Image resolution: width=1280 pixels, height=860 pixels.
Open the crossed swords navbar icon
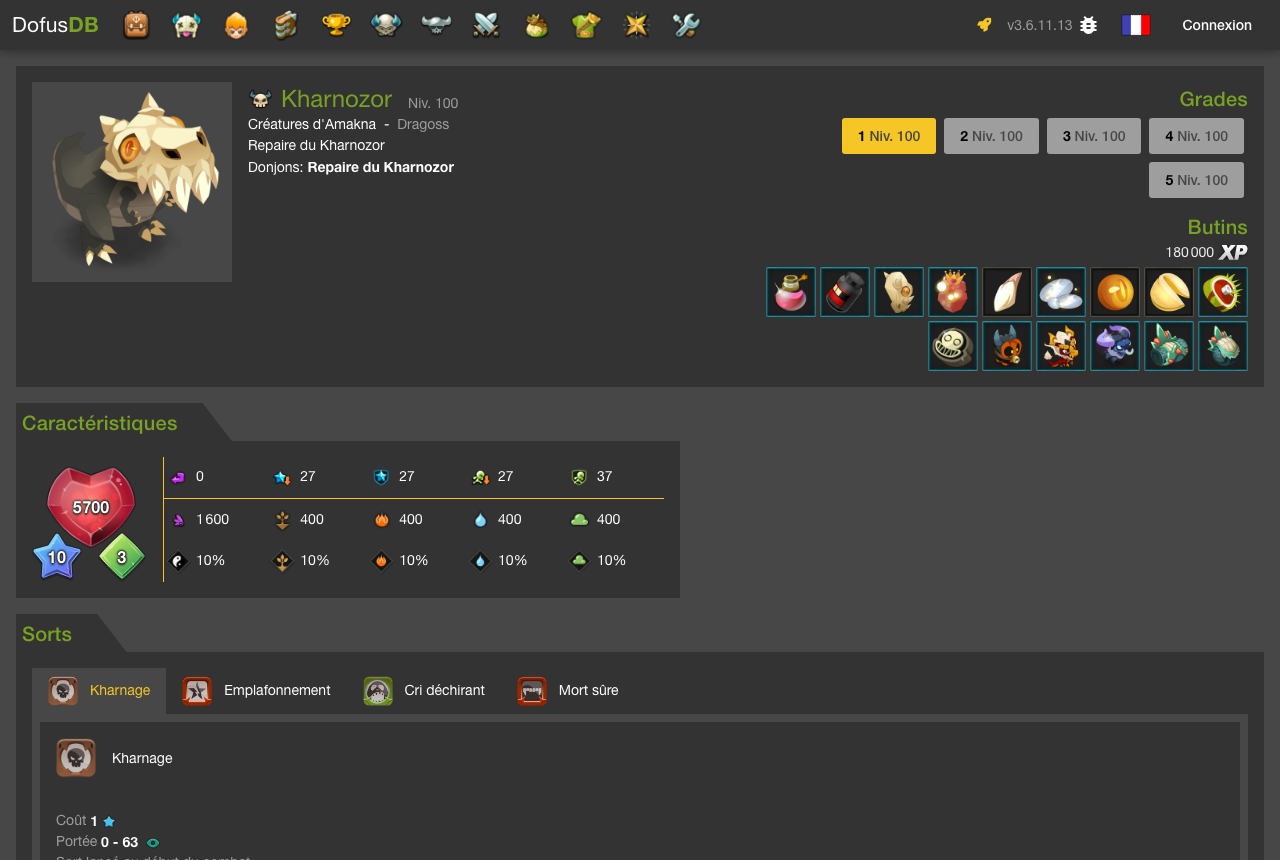click(x=486, y=25)
